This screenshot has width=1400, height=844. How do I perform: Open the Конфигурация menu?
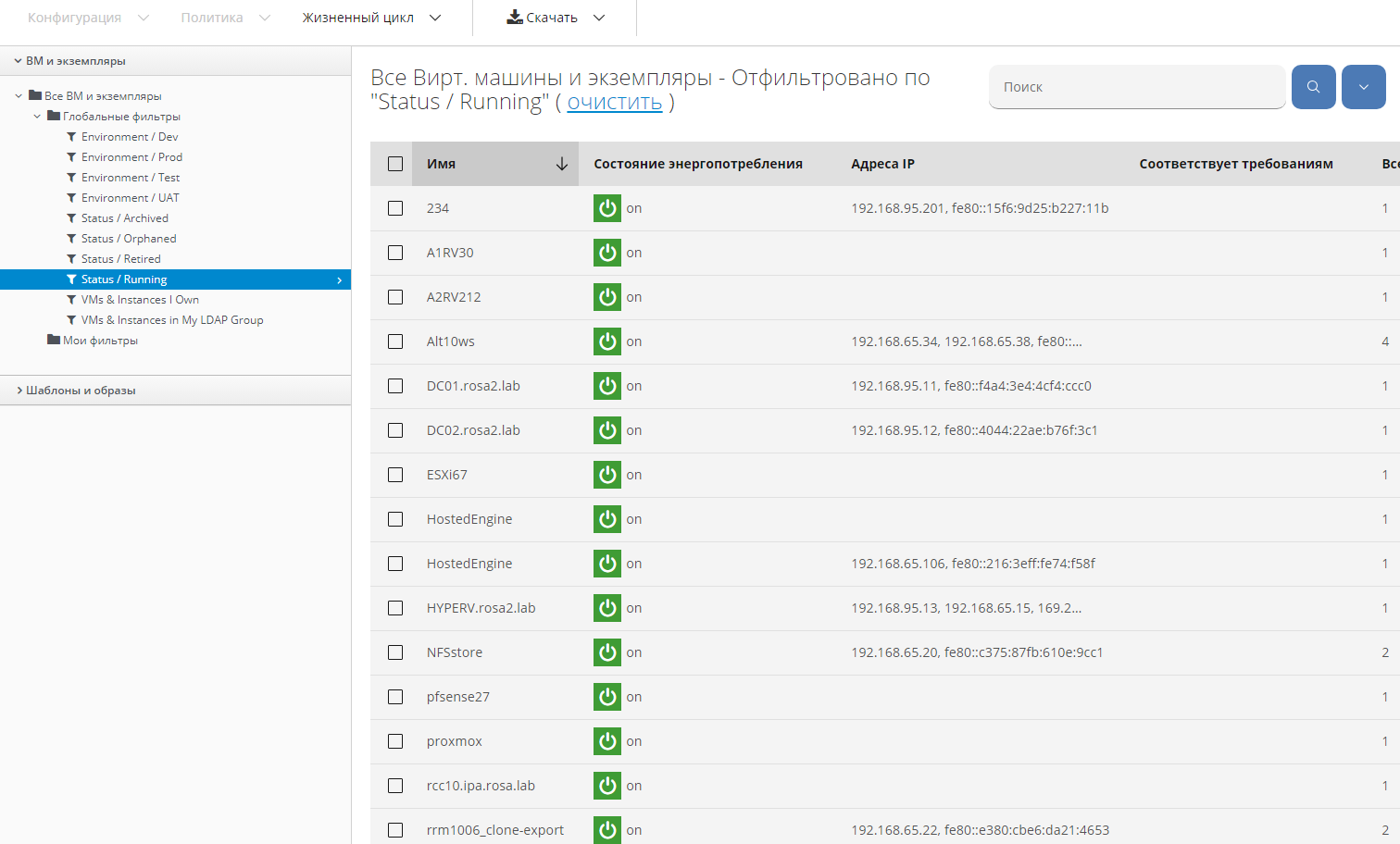click(88, 18)
